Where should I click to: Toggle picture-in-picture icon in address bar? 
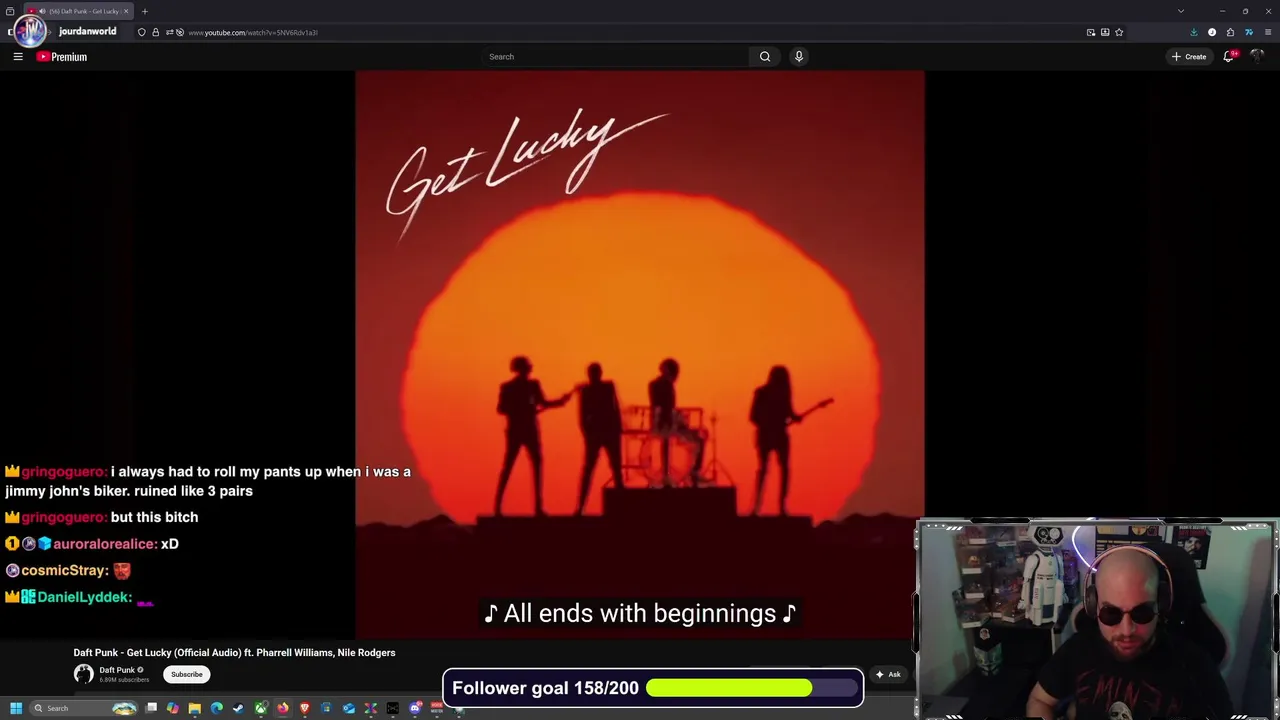(x=1091, y=33)
